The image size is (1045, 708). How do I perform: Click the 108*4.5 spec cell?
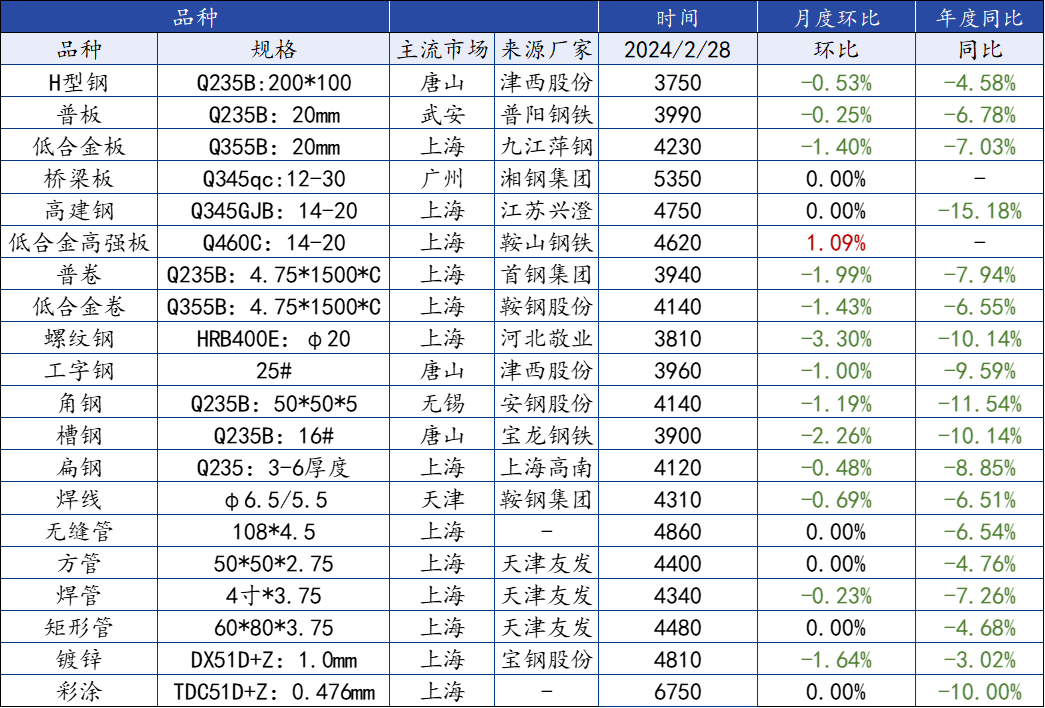coord(274,531)
